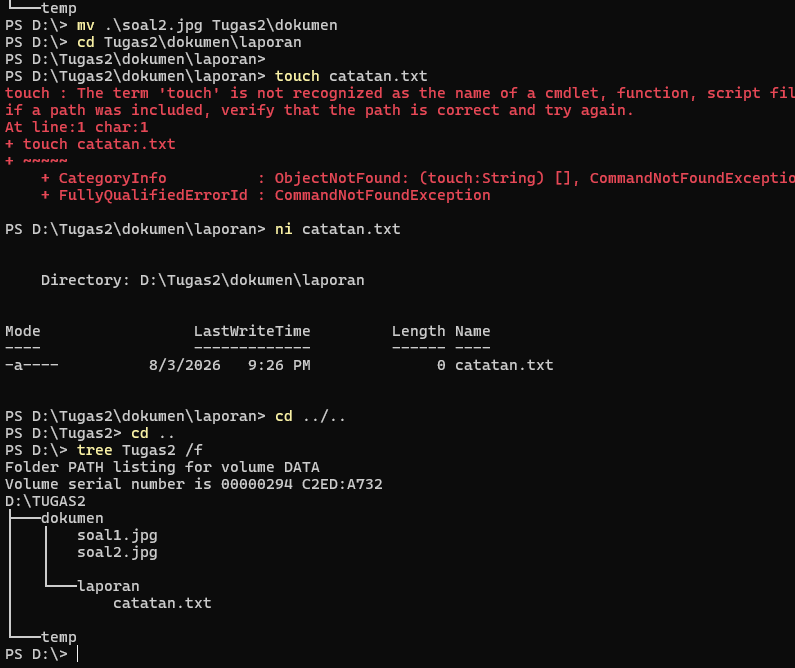Click the 'cd ../..' command line
795x668 pixels.
tap(310, 416)
